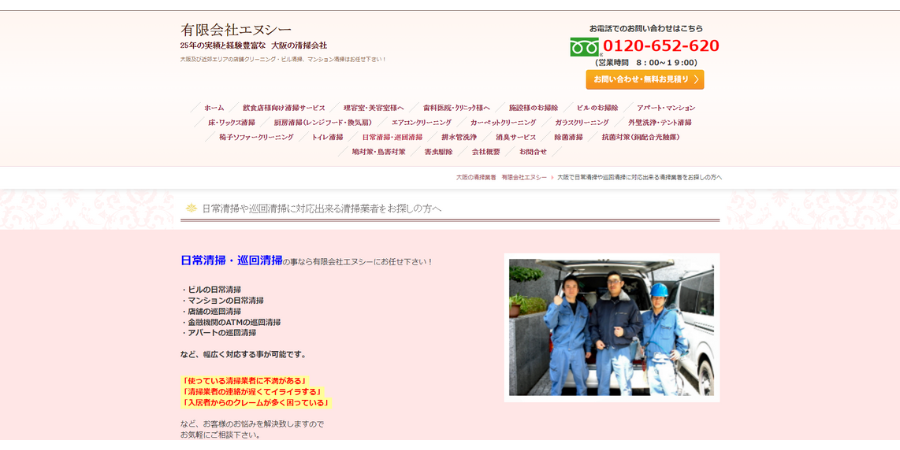Open 飲食店様向け清掃サービス menu item
Image resolution: width=900 pixels, height=450 pixels.
pos(284,108)
